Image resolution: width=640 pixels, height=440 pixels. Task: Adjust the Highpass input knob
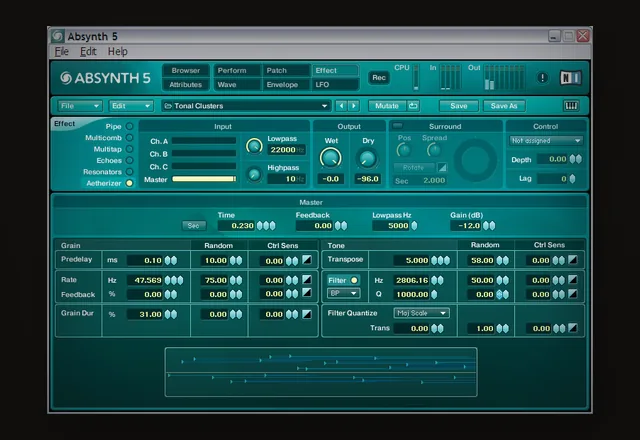(x=254, y=175)
